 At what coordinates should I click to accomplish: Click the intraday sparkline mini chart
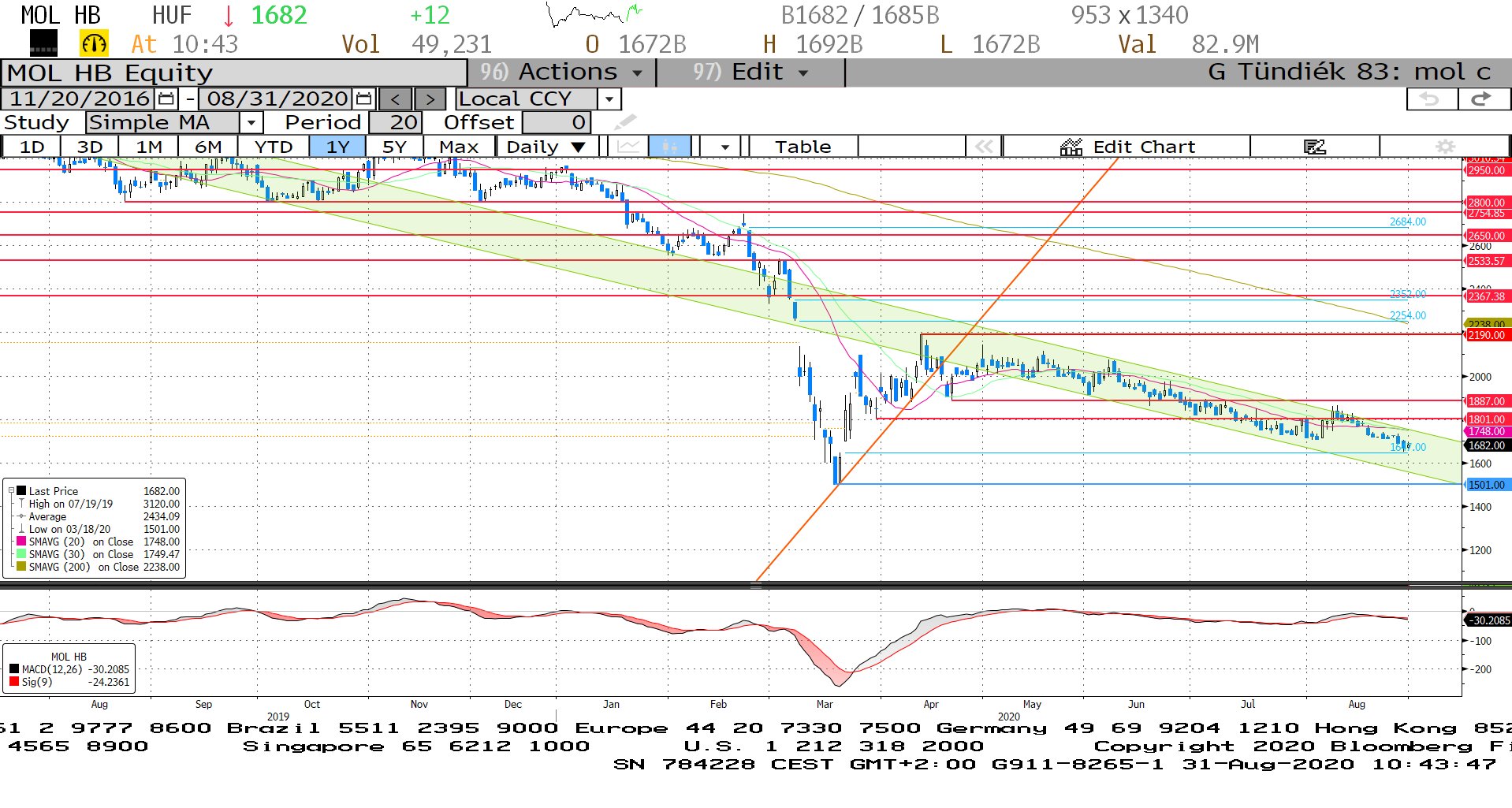point(594,14)
